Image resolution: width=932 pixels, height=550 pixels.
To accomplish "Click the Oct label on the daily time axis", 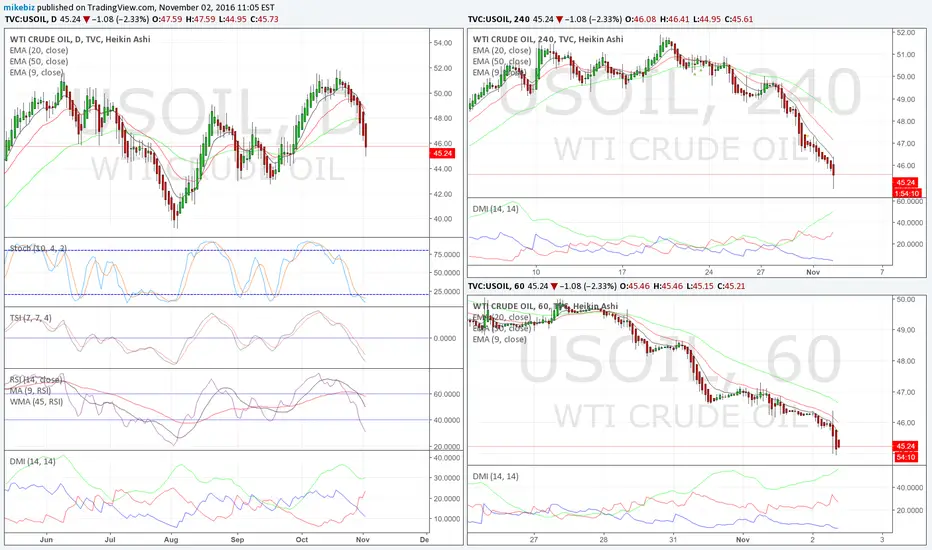I will (302, 540).
